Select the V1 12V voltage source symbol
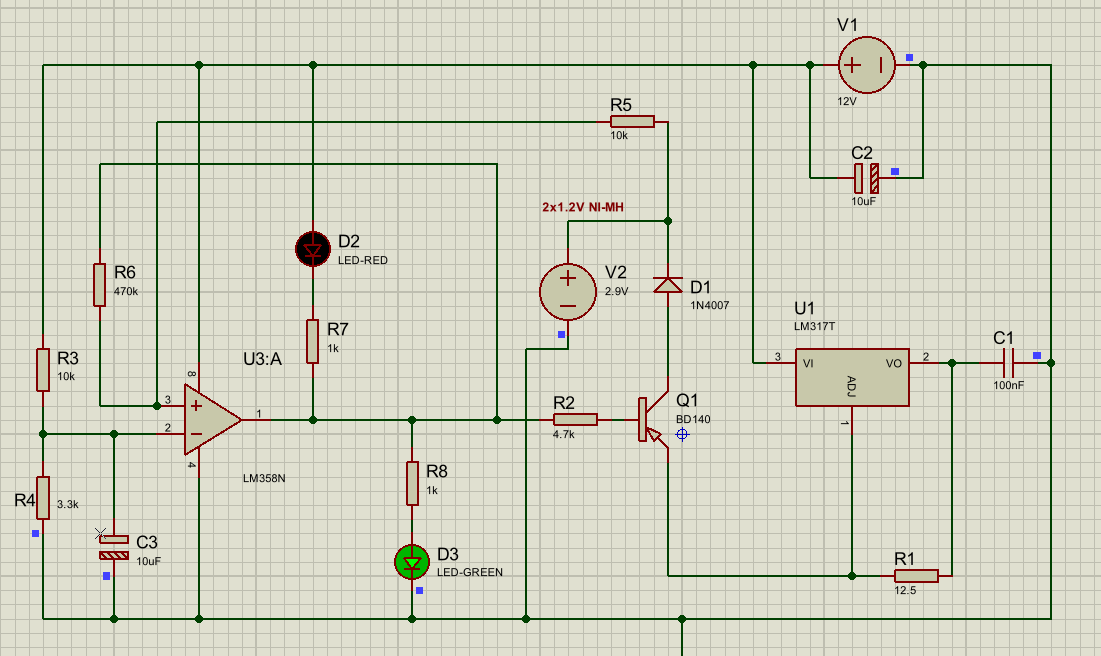Screen dimensions: 1101x656 pyautogui.click(x=866, y=65)
